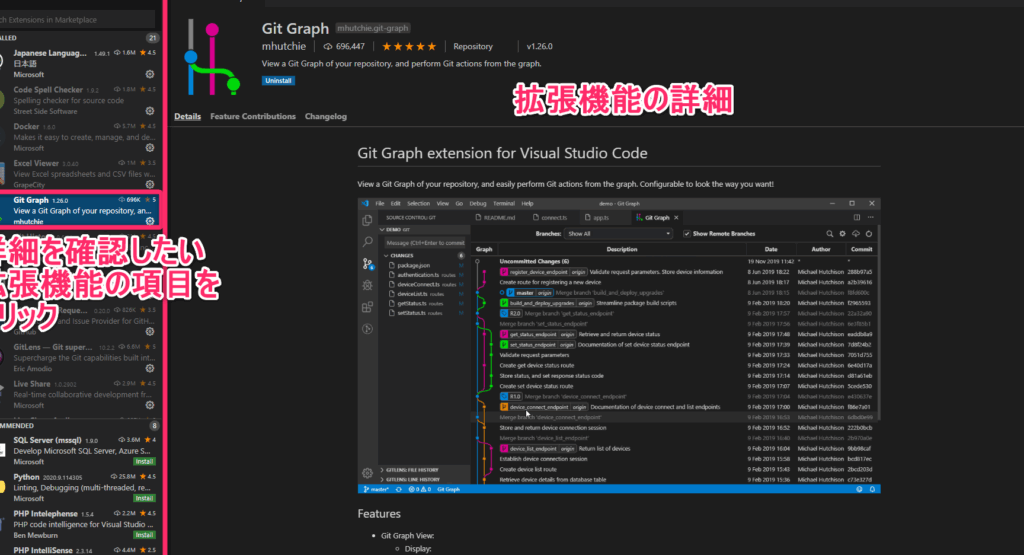Open the Japanese Language Pack gear settings
Viewport: 1024px width, 555px height.
point(150,74)
